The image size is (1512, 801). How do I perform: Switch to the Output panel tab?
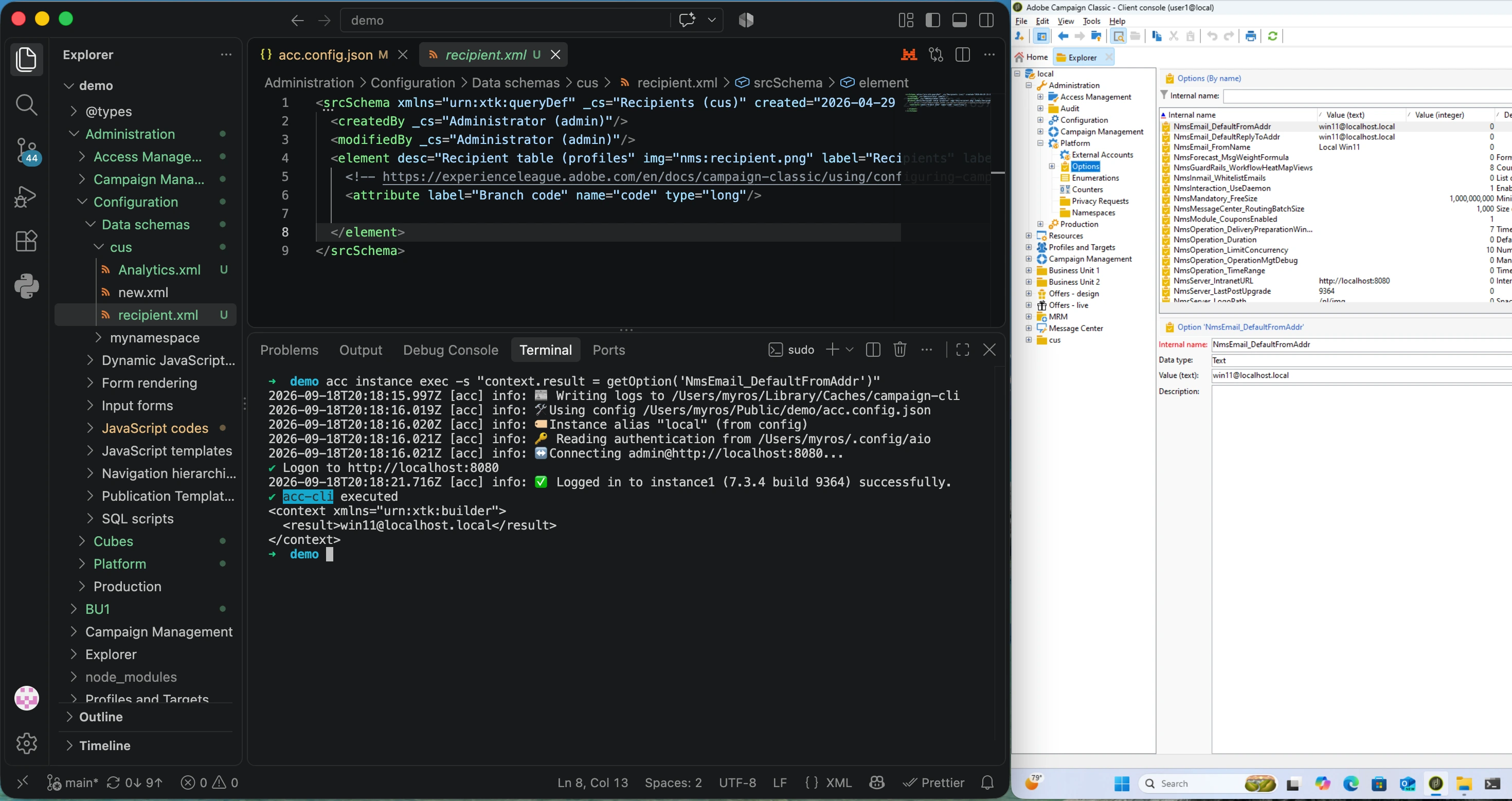point(361,350)
